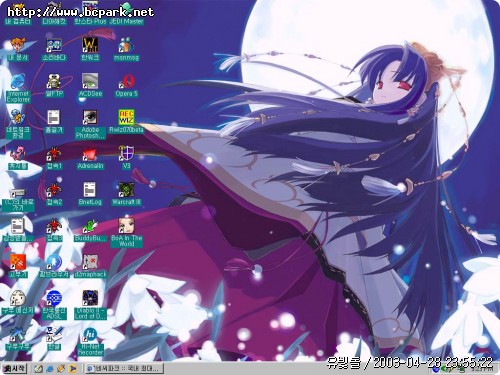Launch the ACDSee shortcut
Screen dimensions: 500x375
[x=90, y=85]
